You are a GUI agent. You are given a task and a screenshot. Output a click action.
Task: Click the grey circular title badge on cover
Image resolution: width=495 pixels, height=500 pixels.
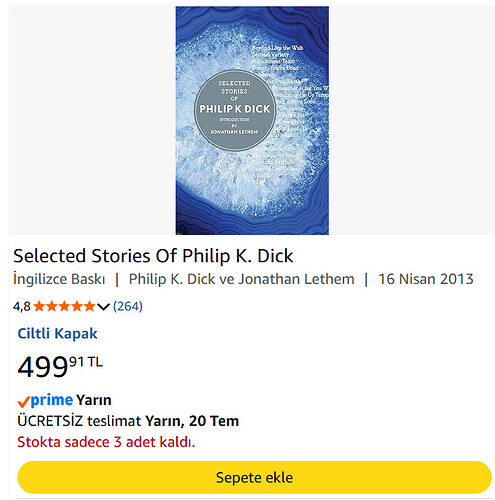click(x=235, y=110)
